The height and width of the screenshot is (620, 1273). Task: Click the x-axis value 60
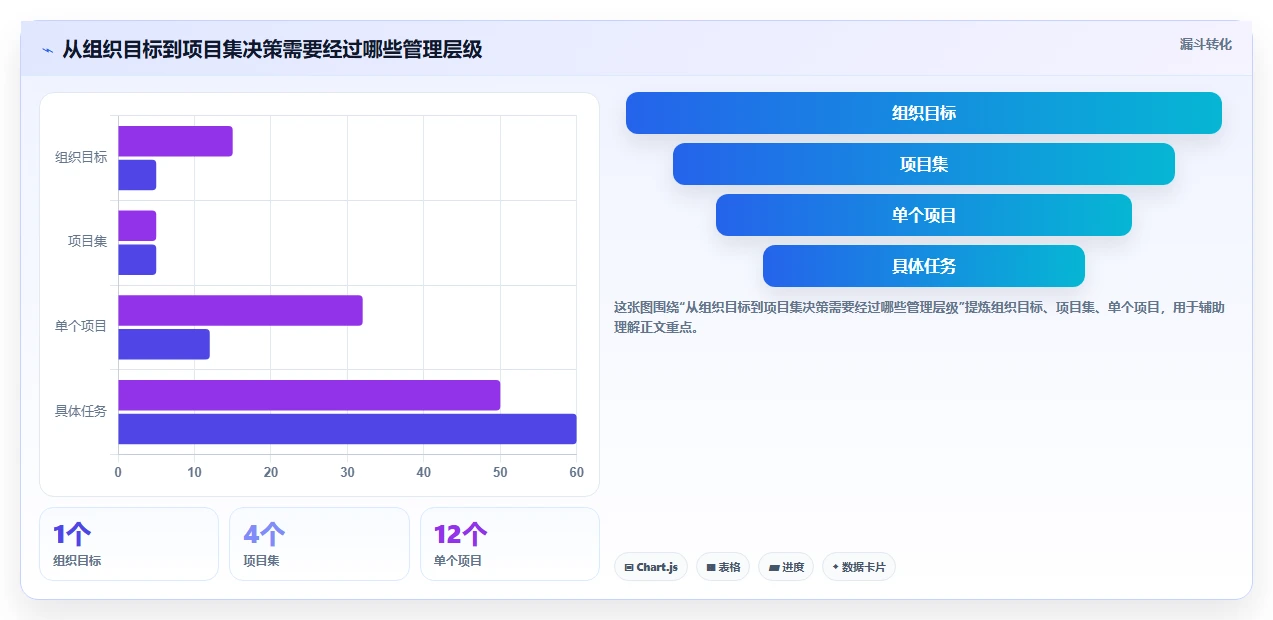point(576,472)
